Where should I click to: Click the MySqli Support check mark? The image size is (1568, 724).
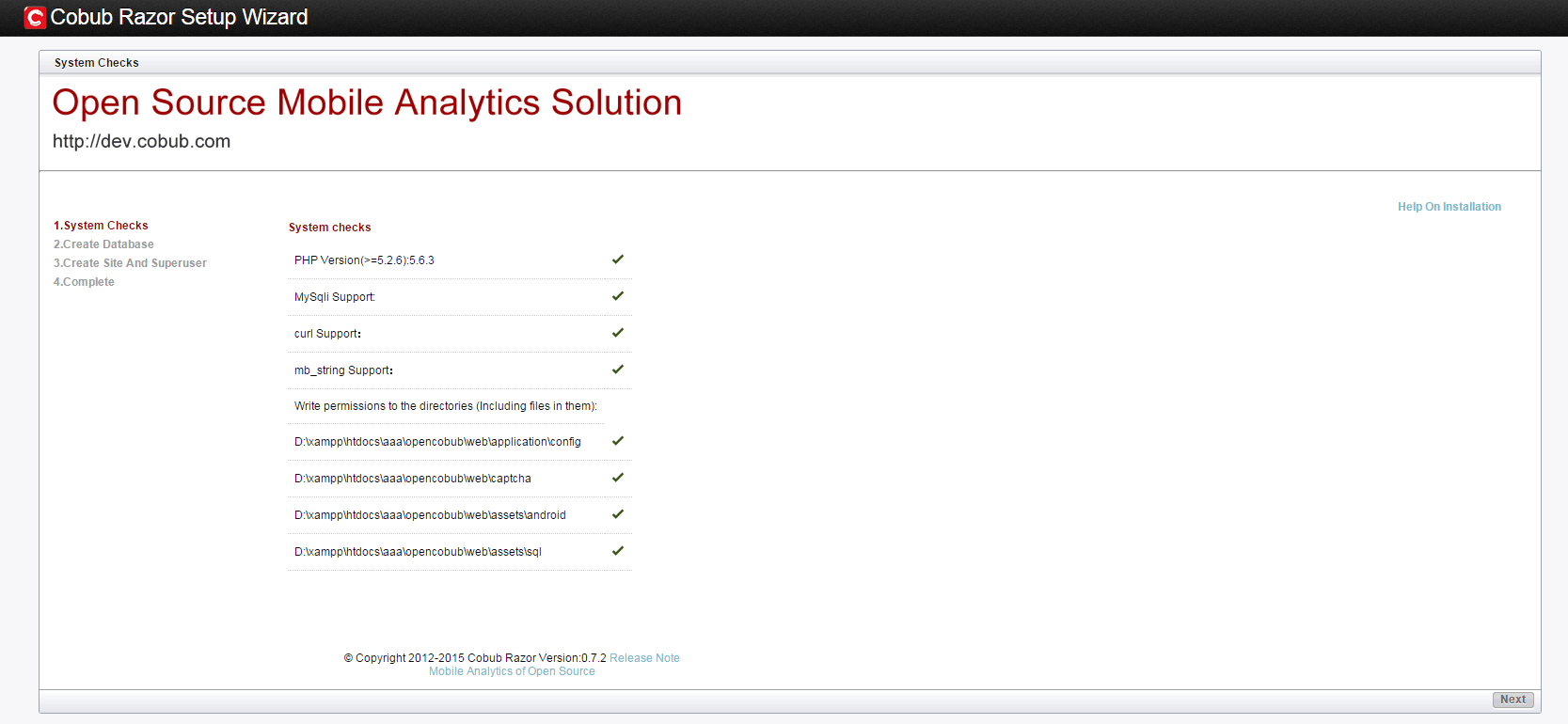click(618, 296)
